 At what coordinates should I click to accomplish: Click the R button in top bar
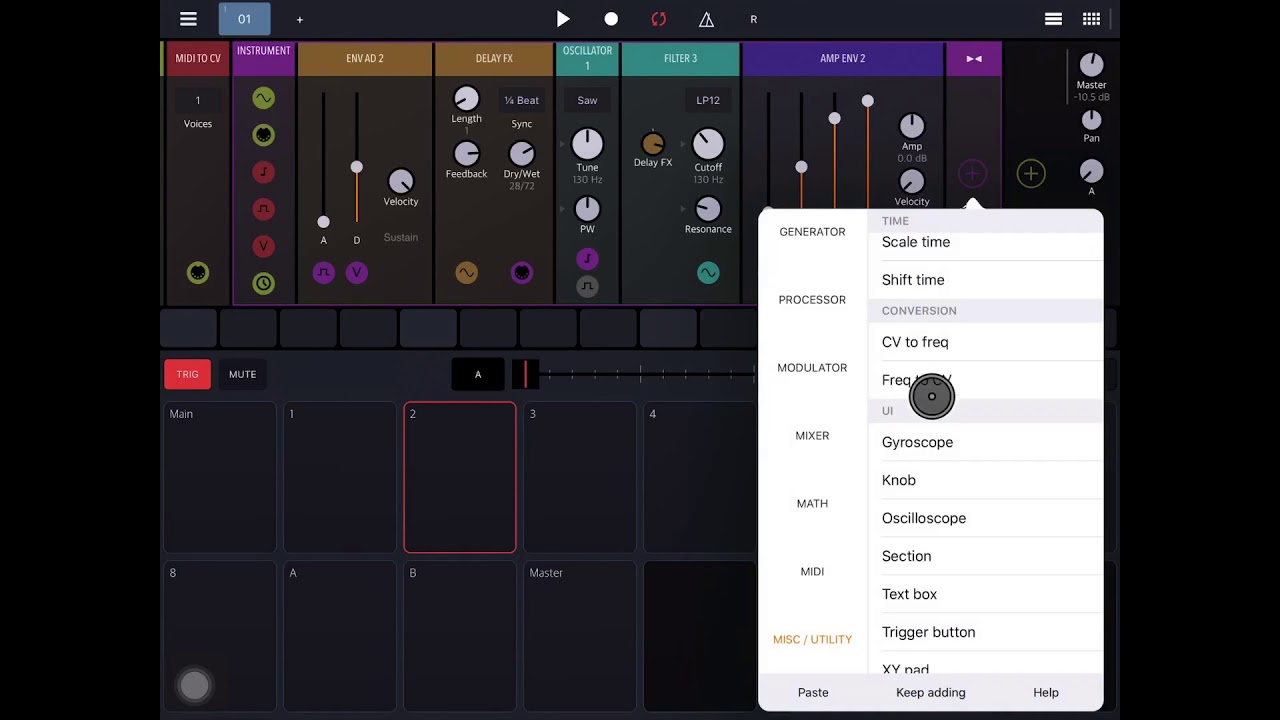(x=754, y=19)
